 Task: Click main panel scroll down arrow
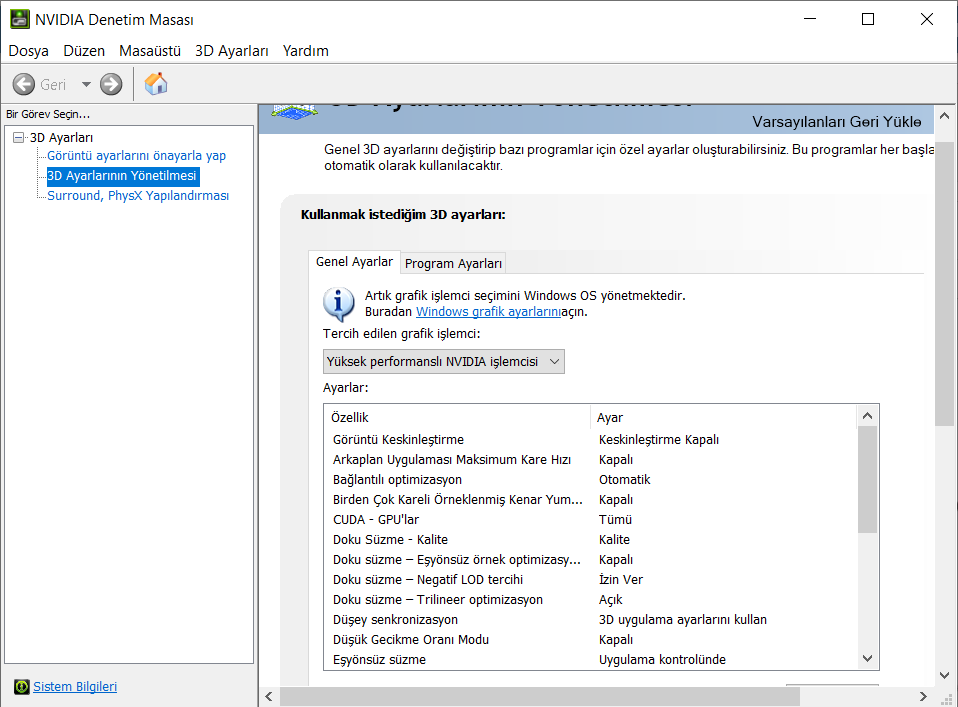pos(944,675)
